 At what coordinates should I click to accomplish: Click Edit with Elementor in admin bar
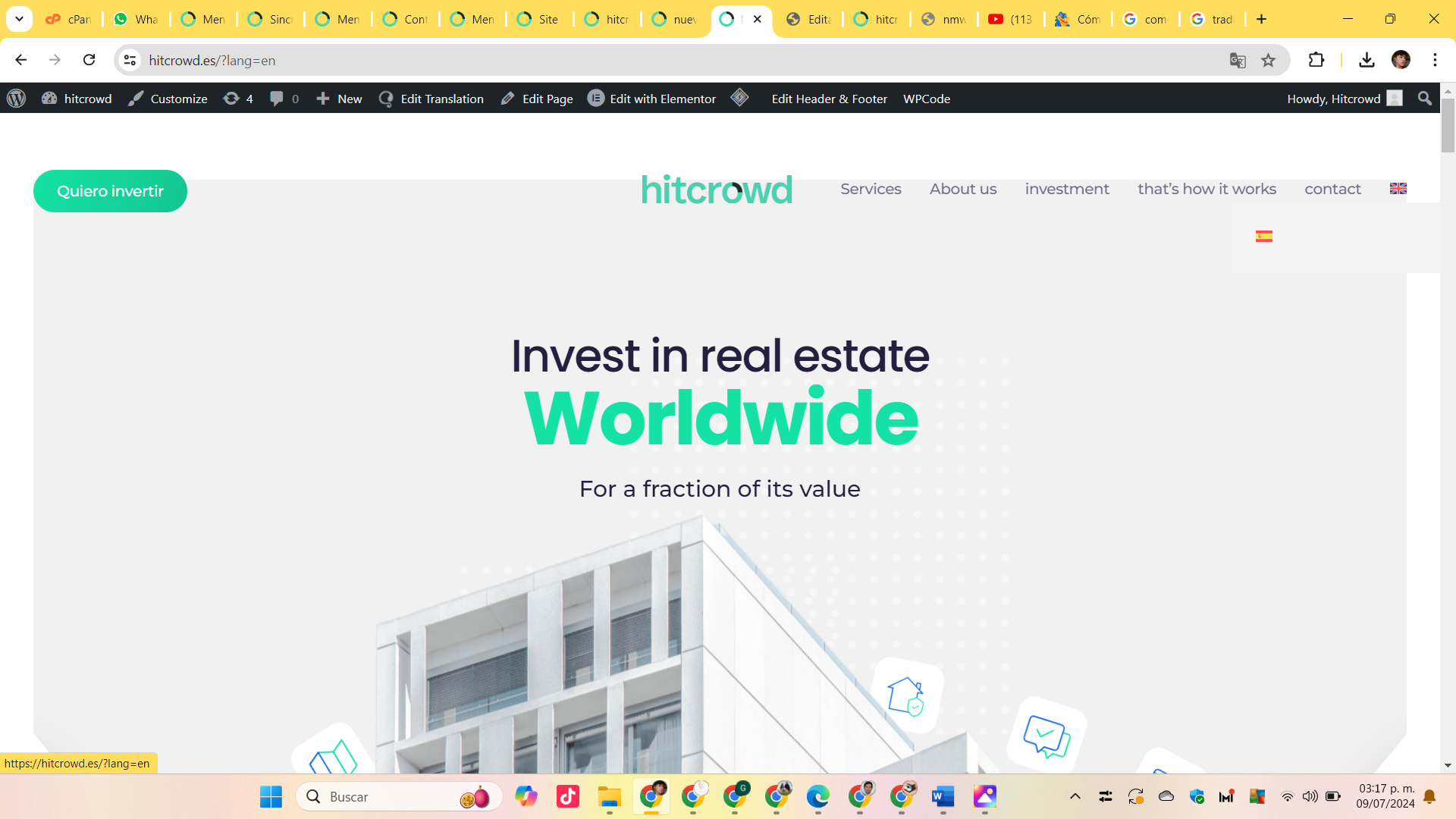[652, 99]
